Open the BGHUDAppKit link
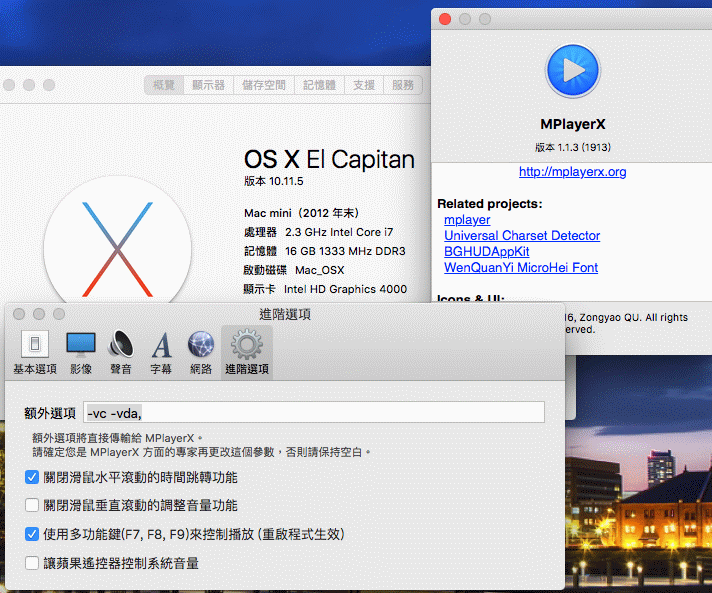712x593 pixels. point(486,252)
